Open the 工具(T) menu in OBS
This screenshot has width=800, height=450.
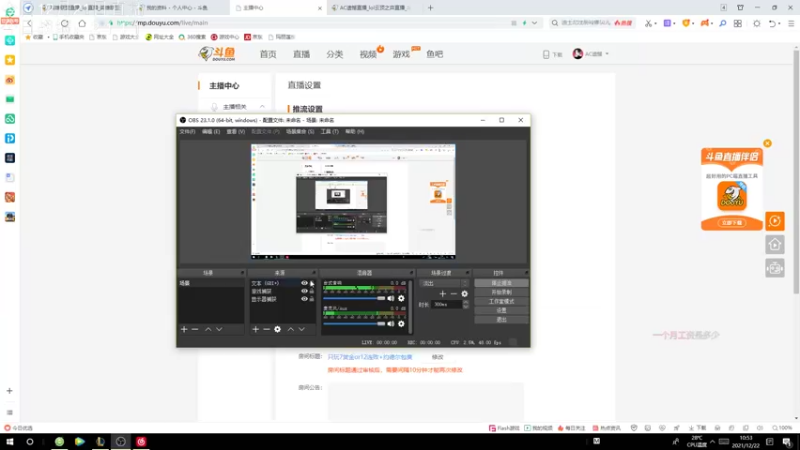(330, 132)
